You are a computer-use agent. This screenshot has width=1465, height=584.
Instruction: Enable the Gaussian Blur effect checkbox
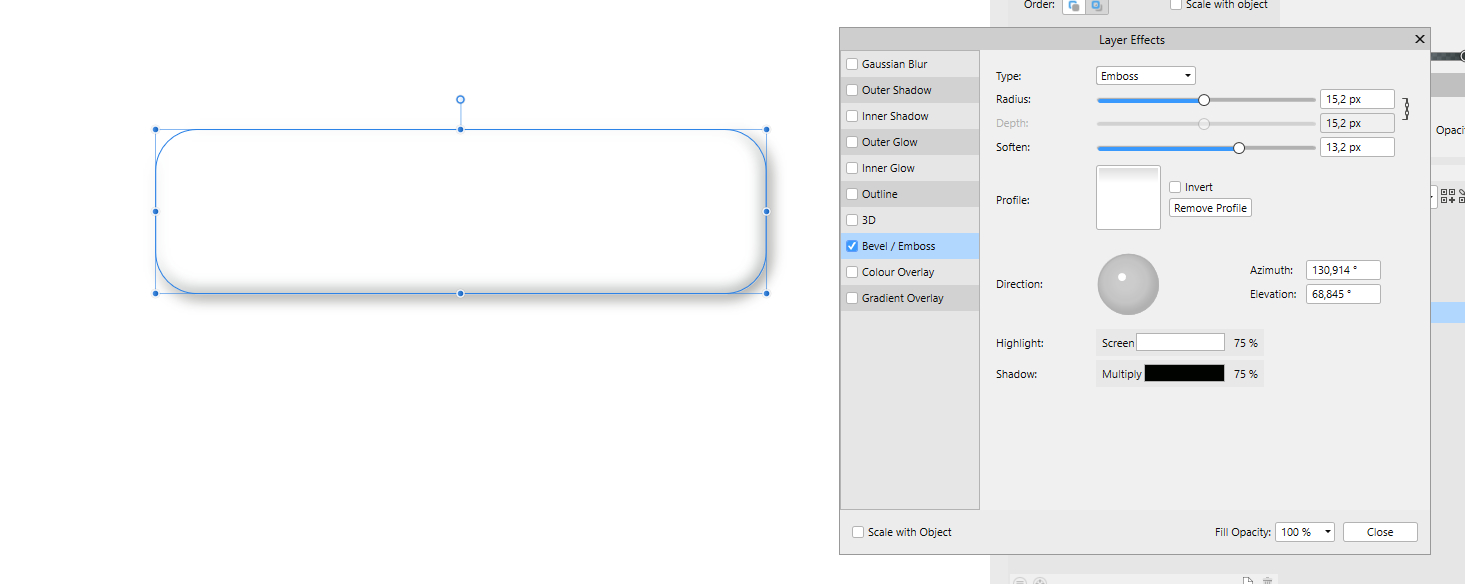point(852,64)
